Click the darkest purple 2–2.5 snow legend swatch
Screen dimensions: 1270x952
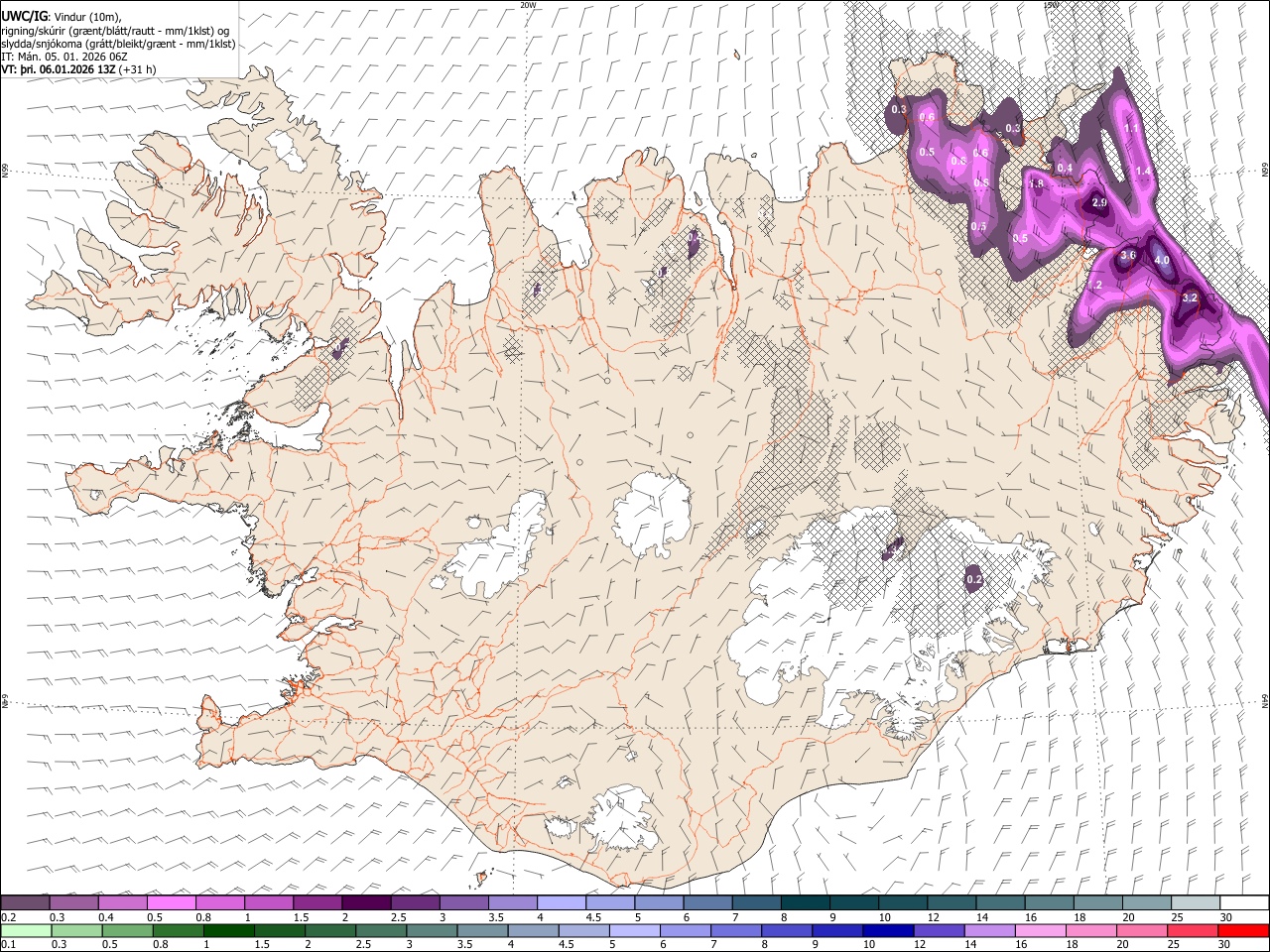pos(365,902)
